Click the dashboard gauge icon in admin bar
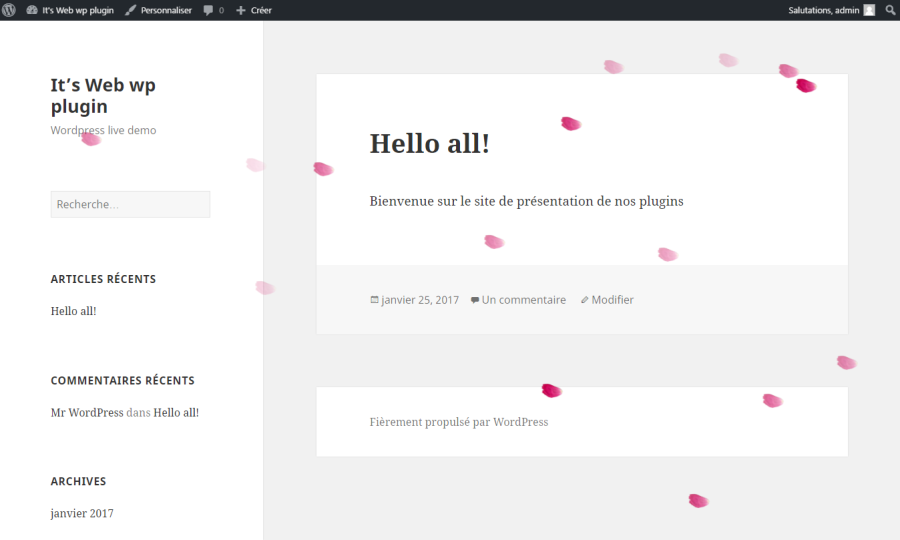This screenshot has width=900, height=540. click(x=32, y=10)
